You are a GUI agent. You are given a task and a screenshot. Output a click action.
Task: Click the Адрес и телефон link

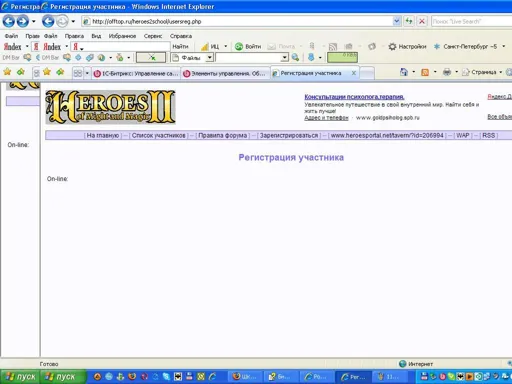[x=326, y=118]
